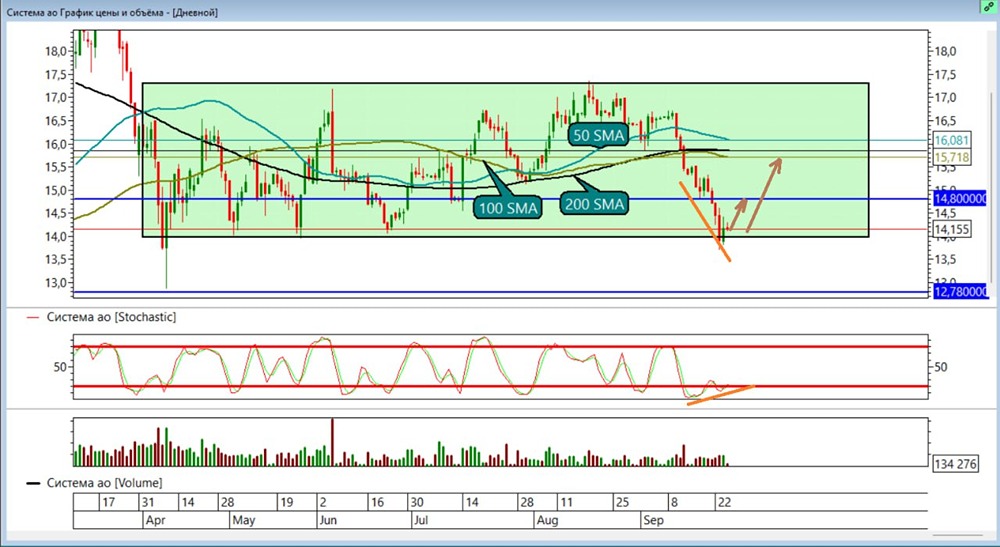This screenshot has width=1000, height=547.
Task: Click the '50' label right of stochastic panel
Action: point(941,367)
